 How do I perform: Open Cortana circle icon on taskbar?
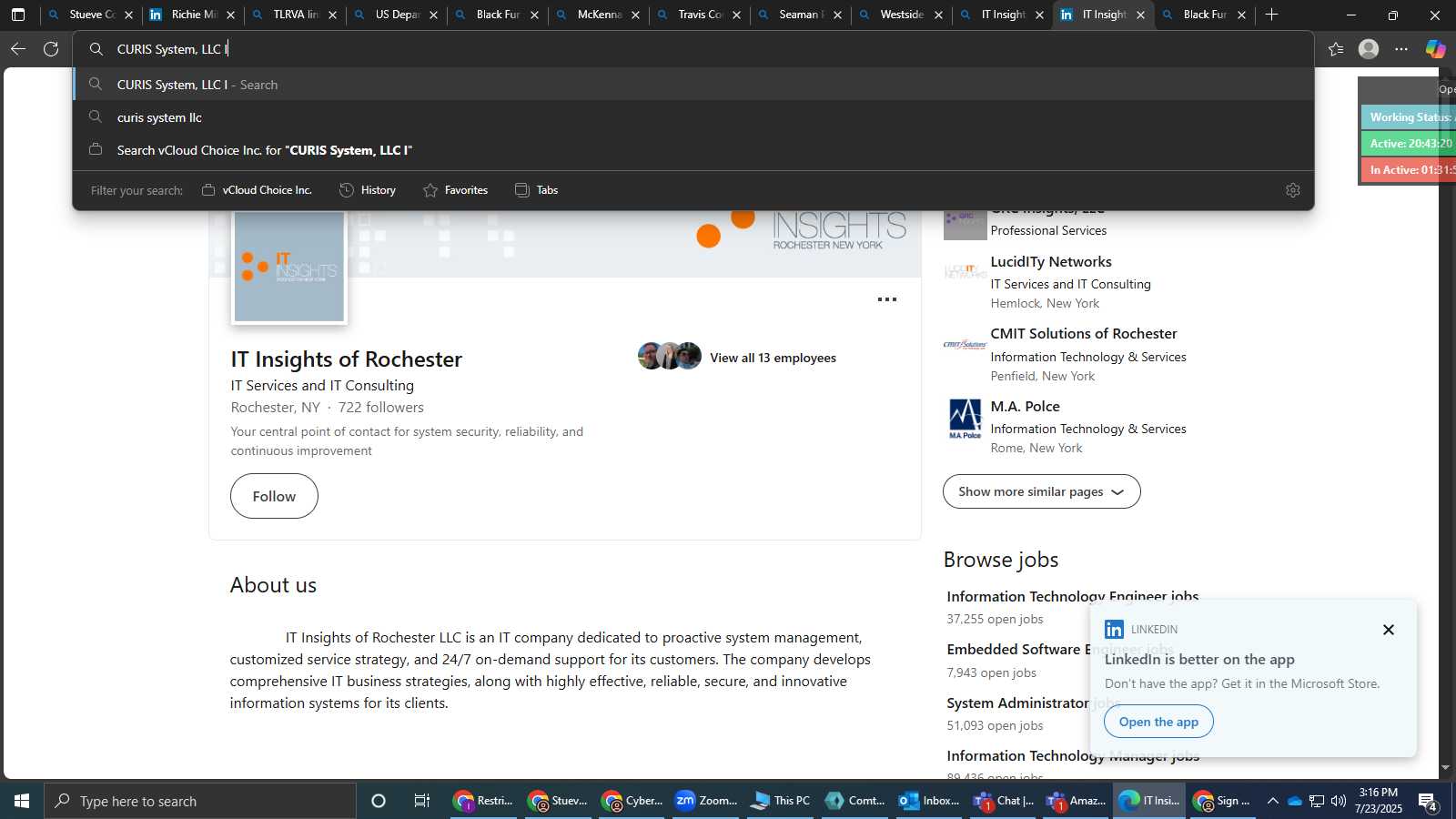pyautogui.click(x=379, y=801)
